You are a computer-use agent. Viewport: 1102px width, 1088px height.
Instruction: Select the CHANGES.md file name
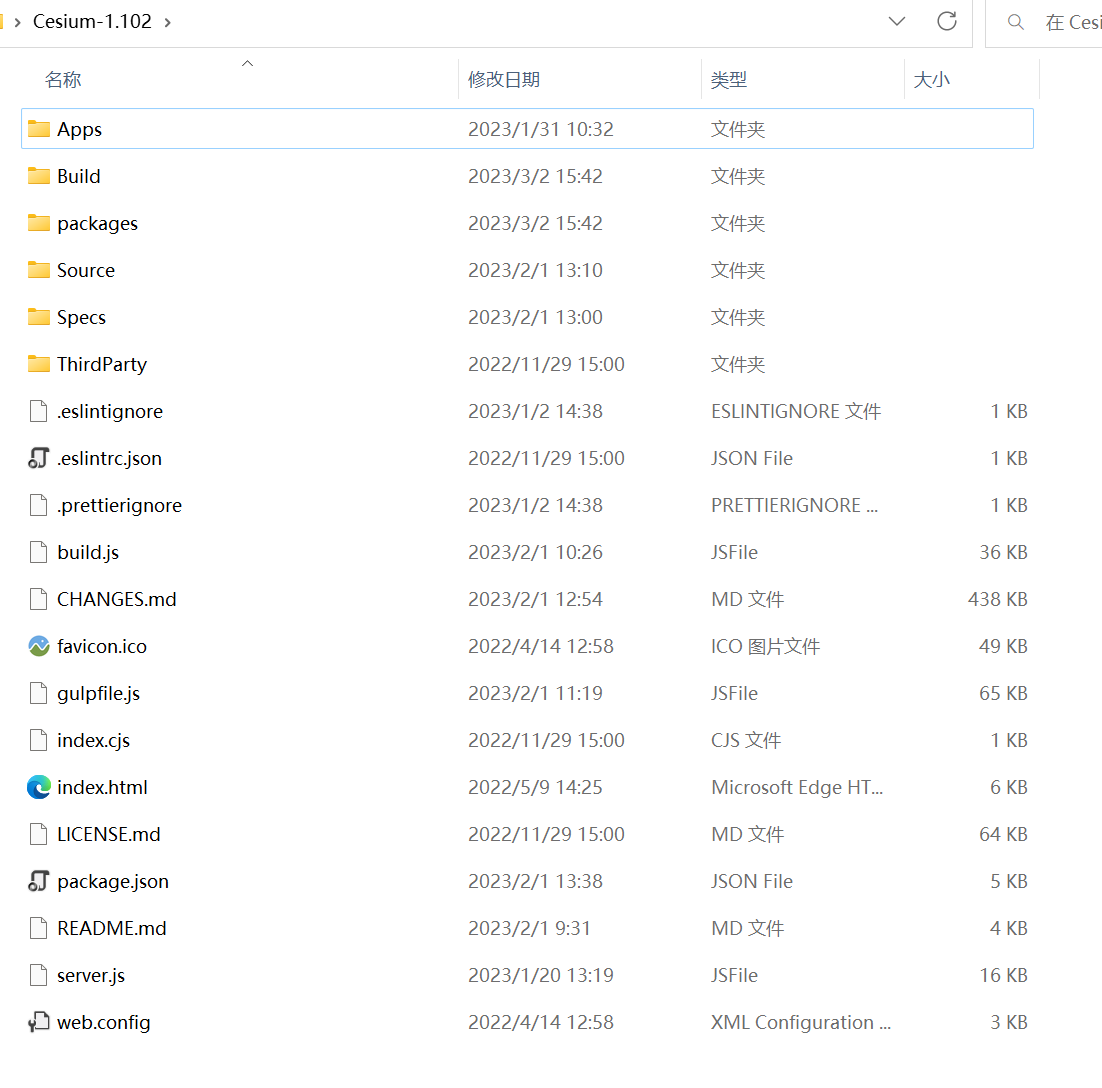click(117, 600)
